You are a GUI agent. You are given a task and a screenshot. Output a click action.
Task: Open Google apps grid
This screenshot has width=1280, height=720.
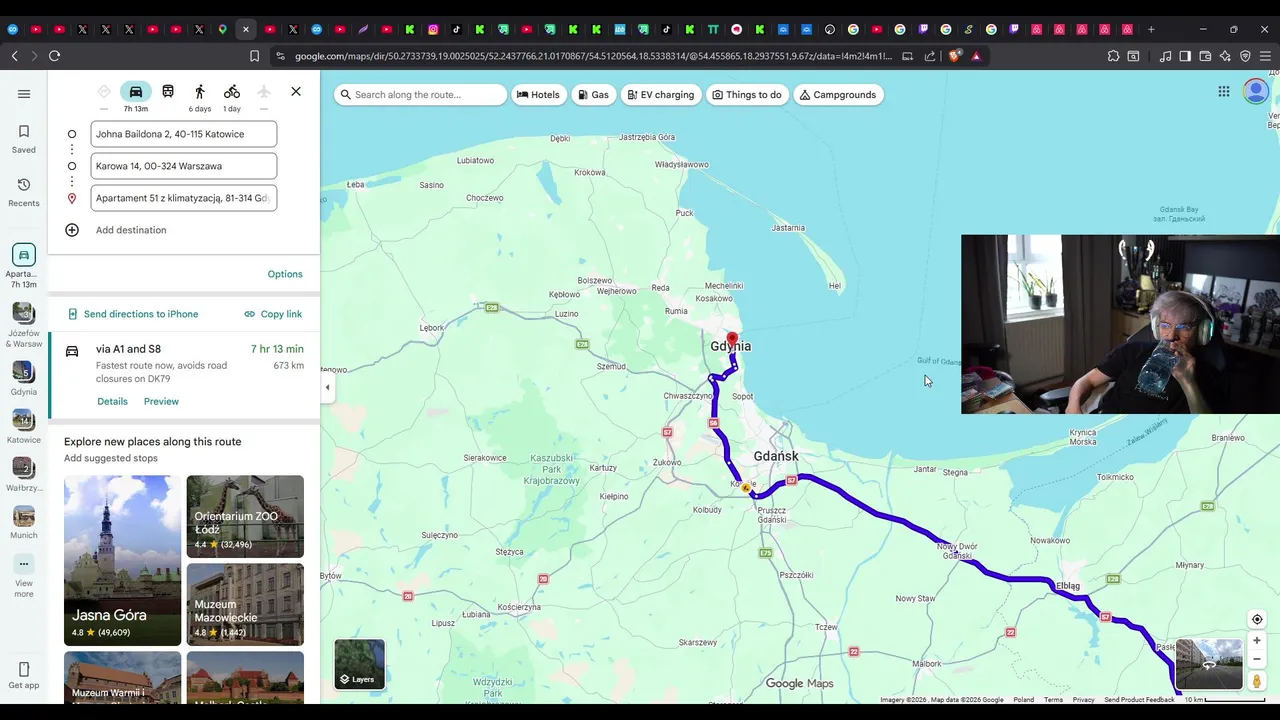tap(1224, 92)
